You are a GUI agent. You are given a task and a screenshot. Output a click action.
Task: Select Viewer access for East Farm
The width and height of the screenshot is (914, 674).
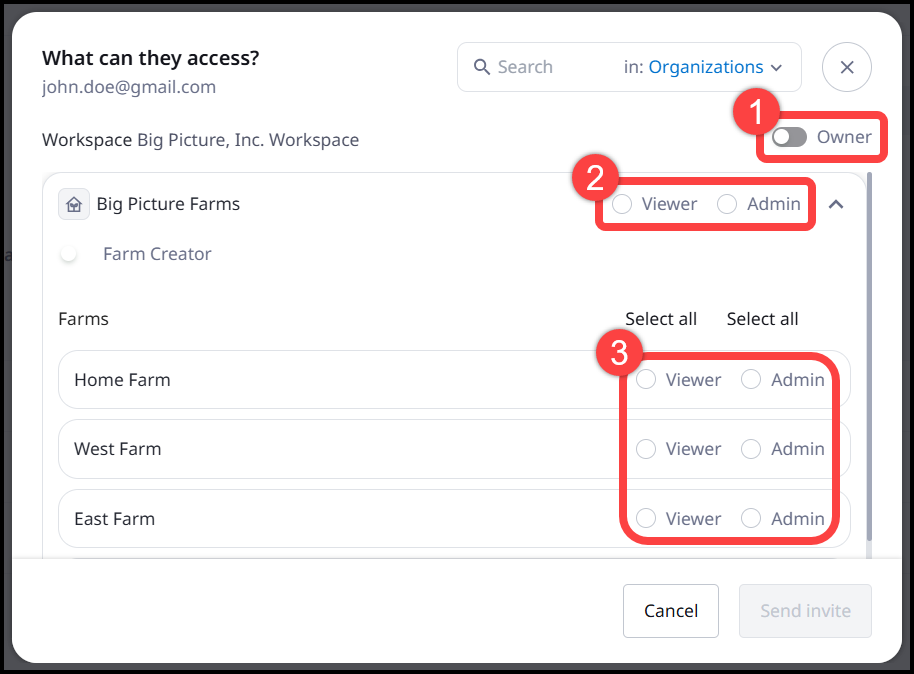pos(646,518)
